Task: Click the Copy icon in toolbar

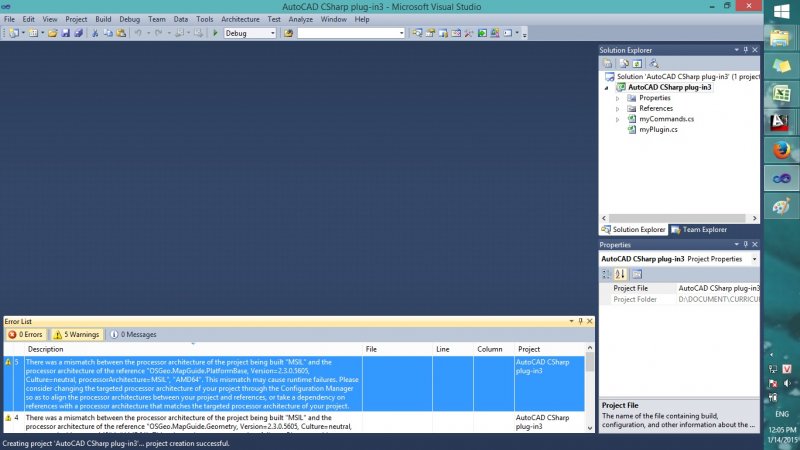Action: coord(108,33)
